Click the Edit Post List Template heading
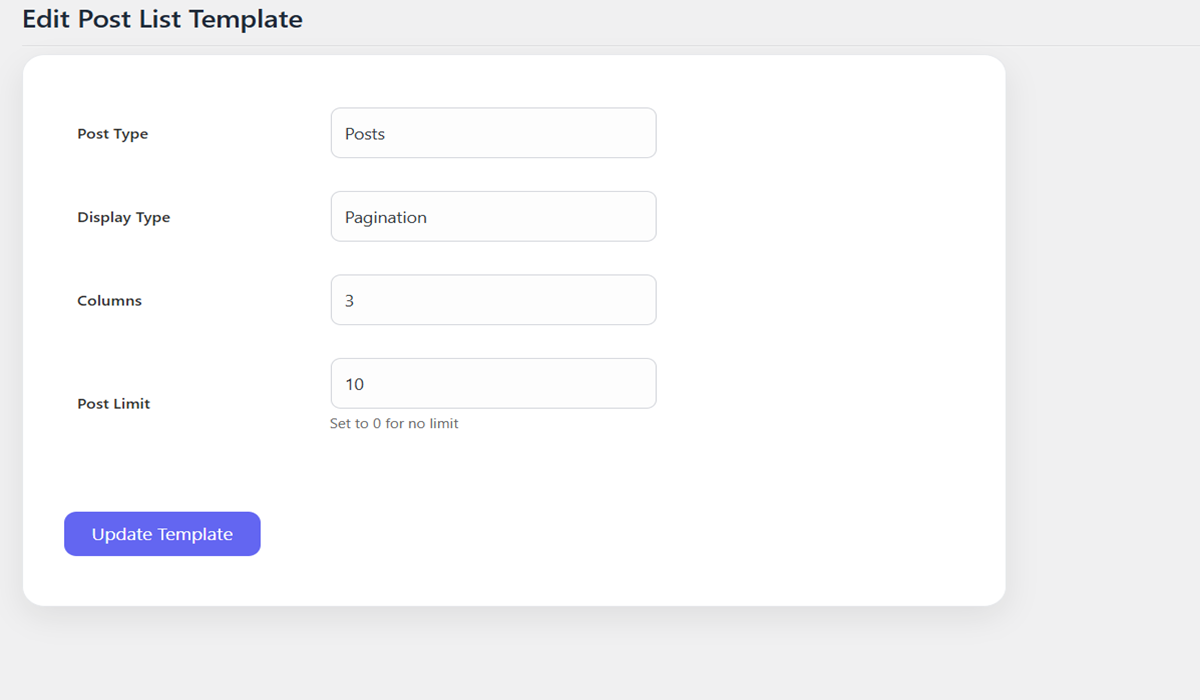Viewport: 1200px width, 700px height. 162,18
